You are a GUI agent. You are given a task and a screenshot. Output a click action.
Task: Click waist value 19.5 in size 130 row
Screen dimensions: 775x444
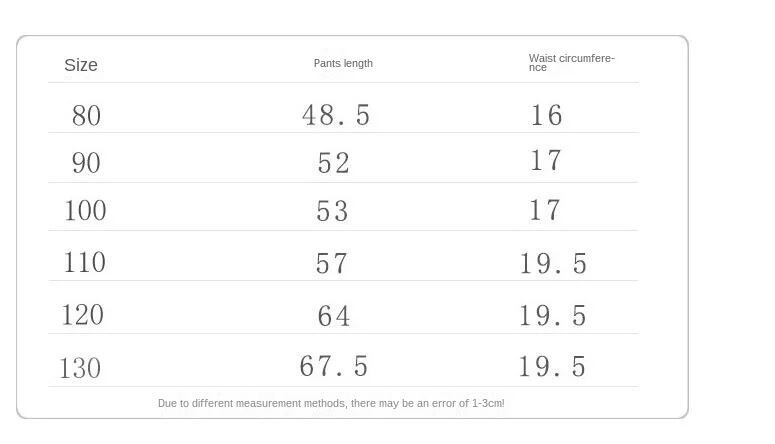click(x=552, y=367)
